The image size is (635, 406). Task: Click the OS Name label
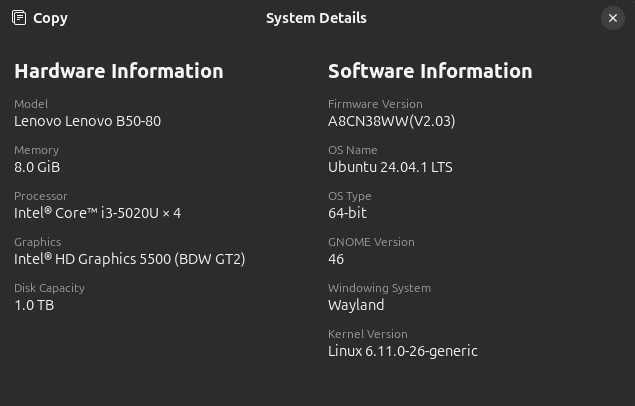(352, 150)
